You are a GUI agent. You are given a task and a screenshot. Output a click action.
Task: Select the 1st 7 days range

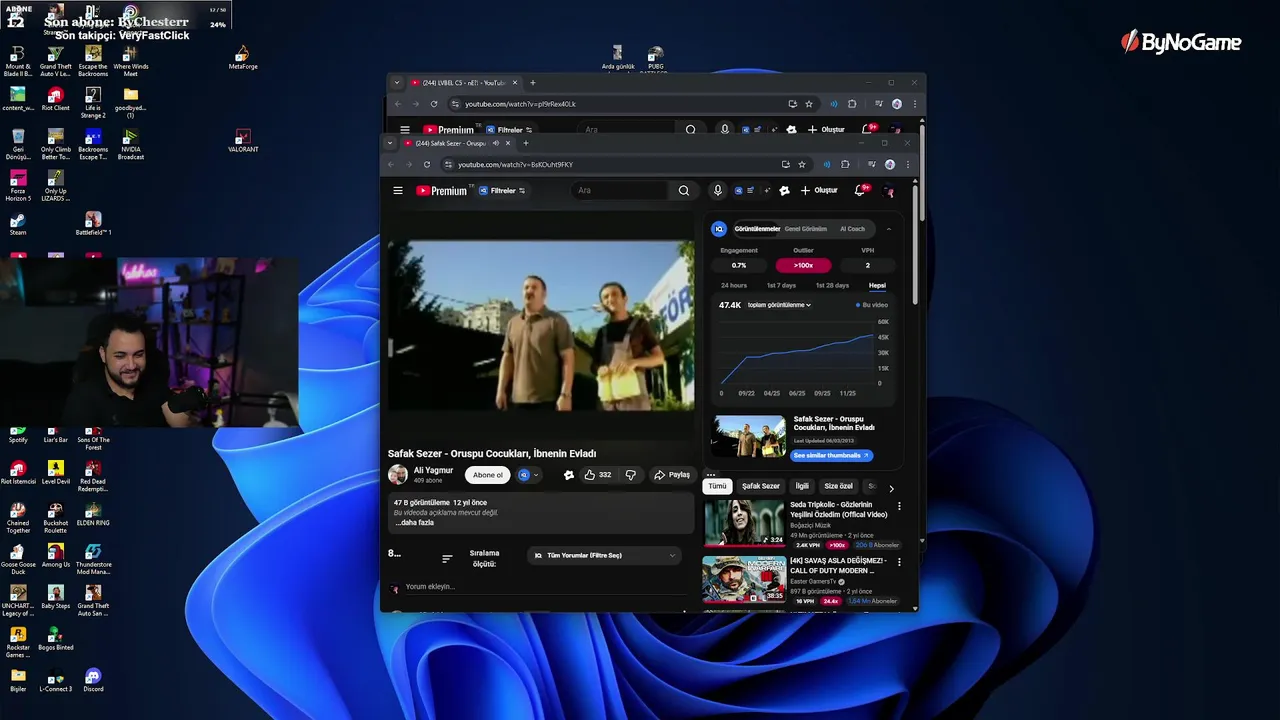point(781,285)
